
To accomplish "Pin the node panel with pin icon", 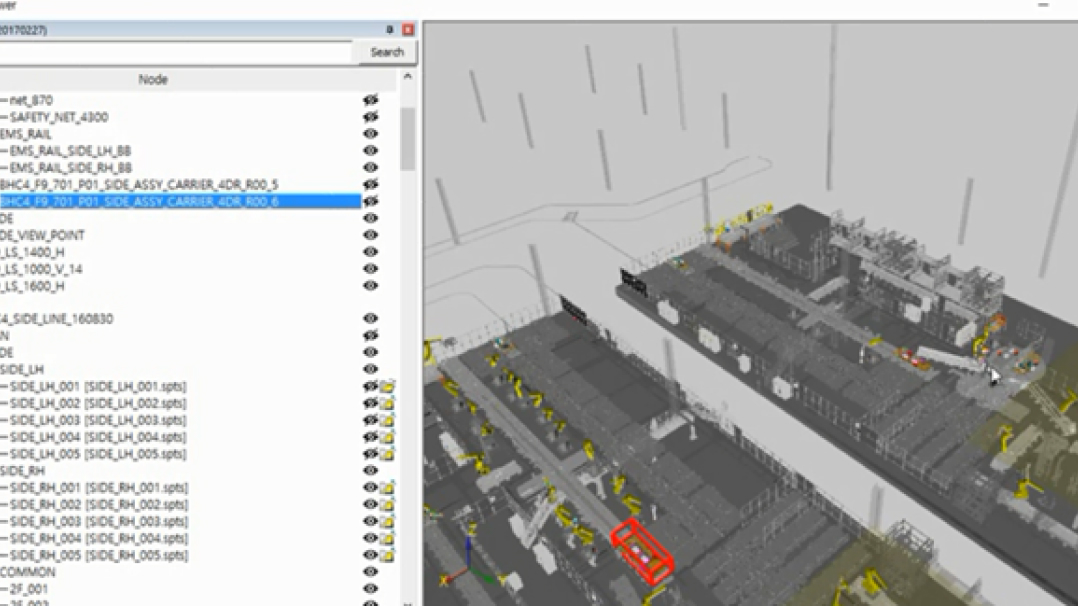I will pos(390,30).
